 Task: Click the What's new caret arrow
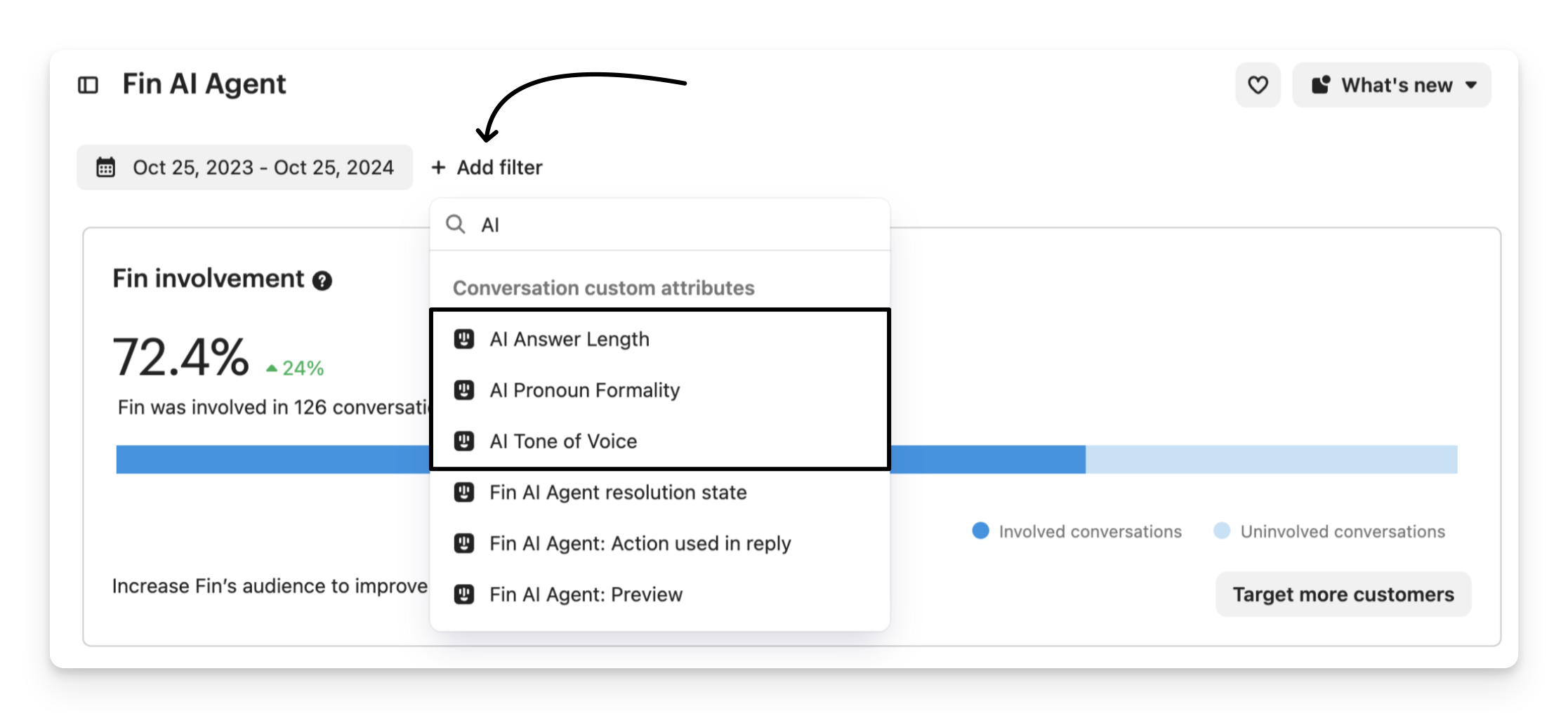[1471, 86]
